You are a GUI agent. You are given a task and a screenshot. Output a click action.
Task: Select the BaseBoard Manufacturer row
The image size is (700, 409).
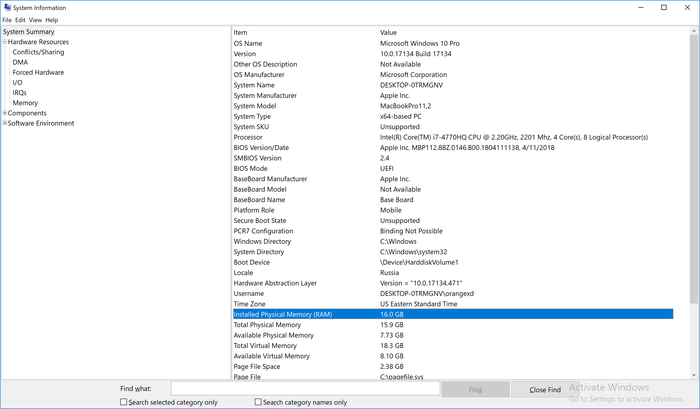tap(453, 179)
